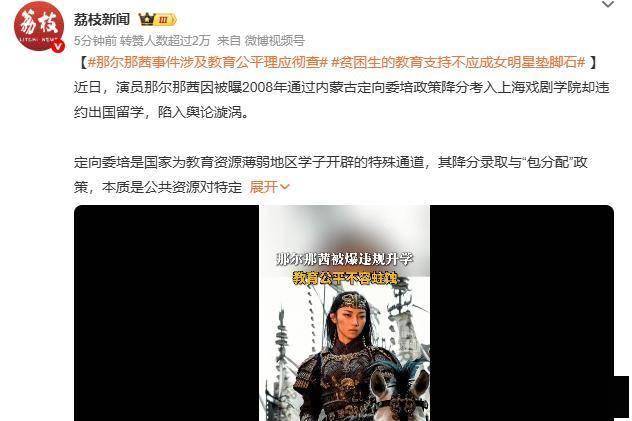This screenshot has height=421, width=632.
Task: Click the level III membership label
Action: 166,19
